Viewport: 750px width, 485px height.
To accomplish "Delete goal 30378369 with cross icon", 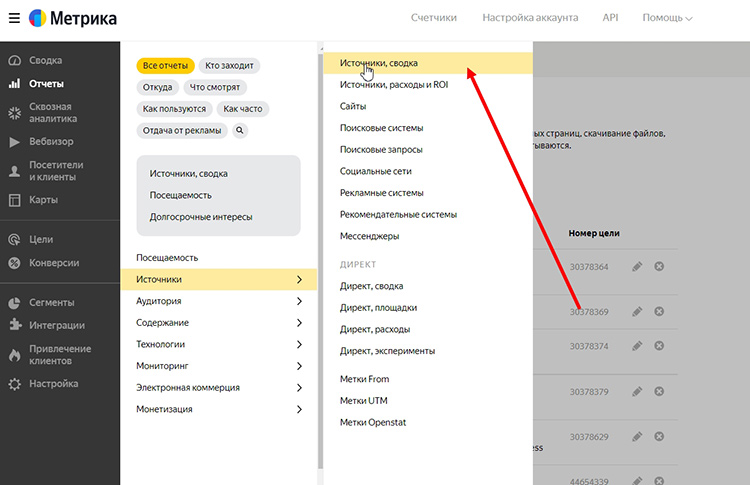I will coord(659,311).
